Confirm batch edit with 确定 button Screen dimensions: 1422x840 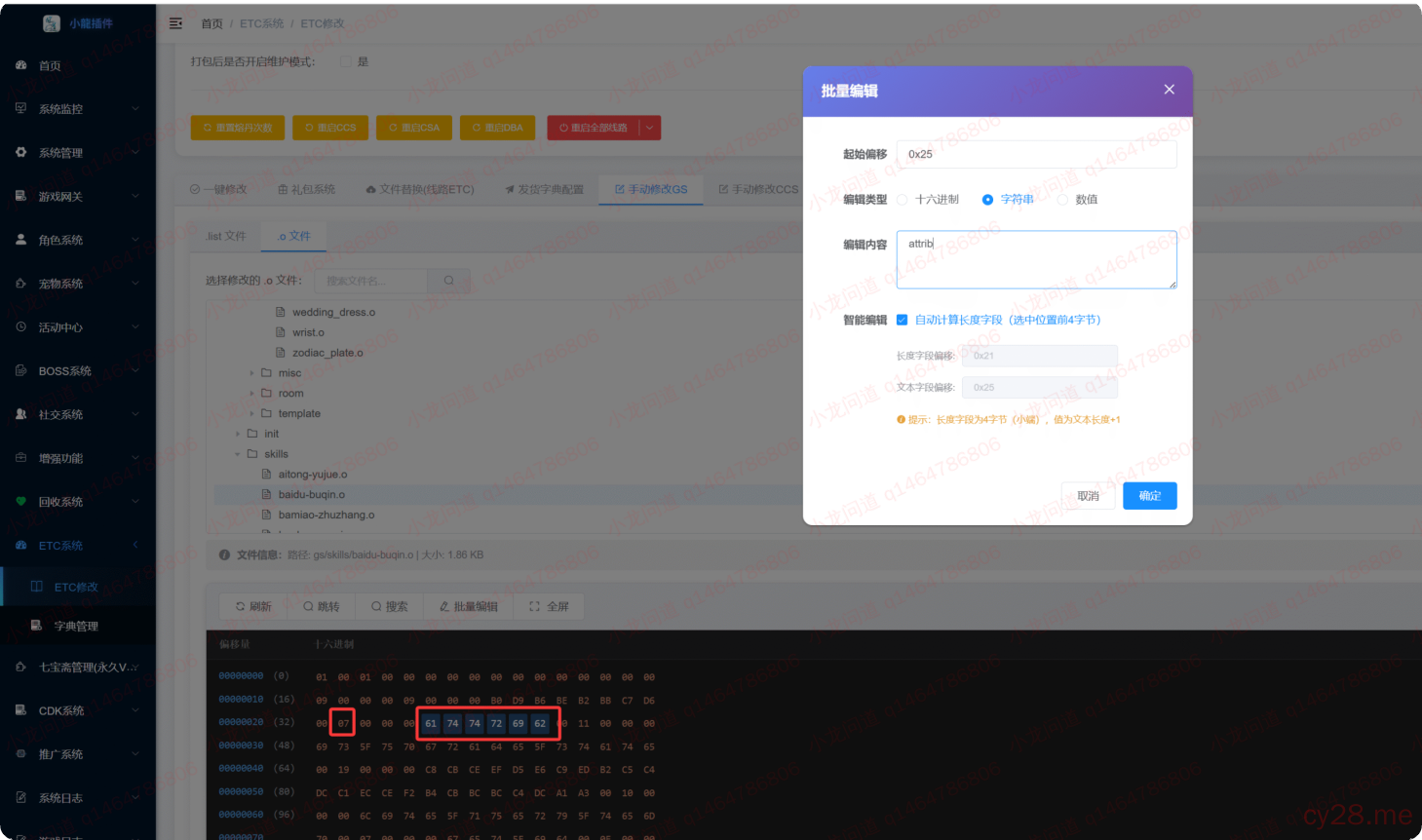point(1149,496)
